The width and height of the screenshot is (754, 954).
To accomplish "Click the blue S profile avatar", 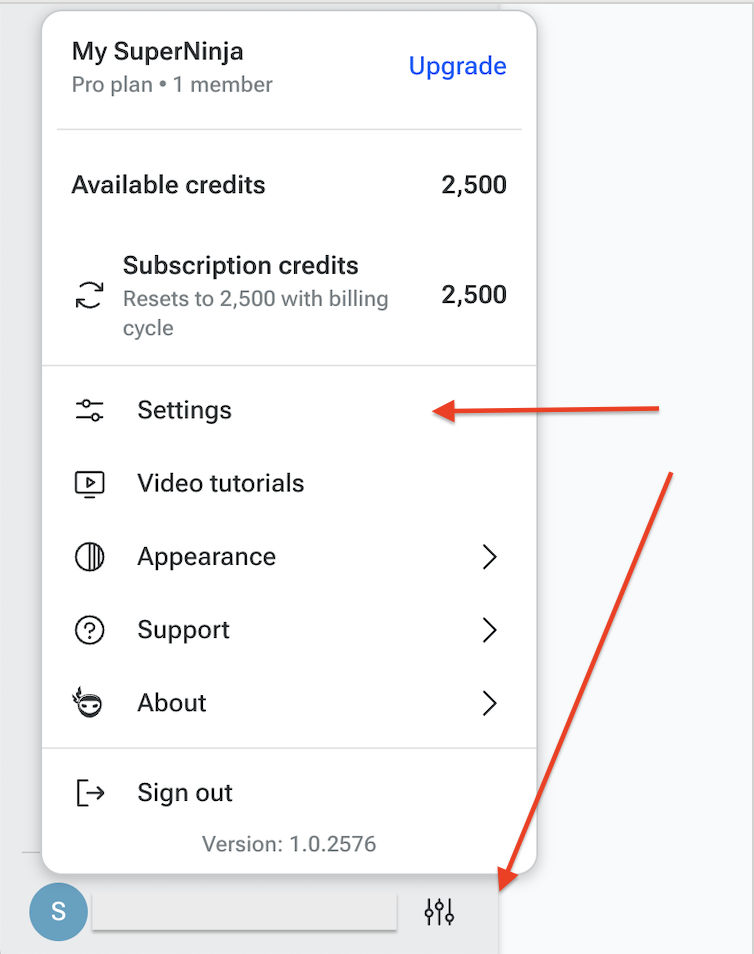I will click(x=58, y=911).
